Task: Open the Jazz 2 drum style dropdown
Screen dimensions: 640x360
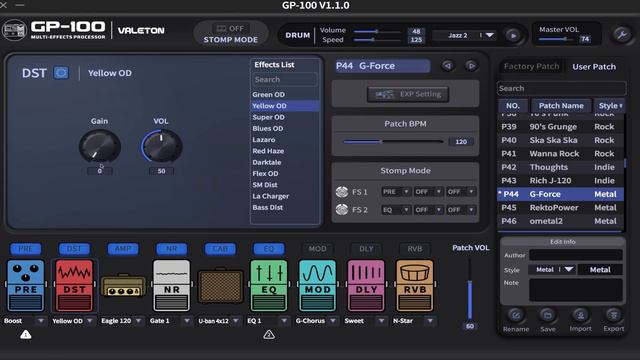Action: [x=489, y=36]
